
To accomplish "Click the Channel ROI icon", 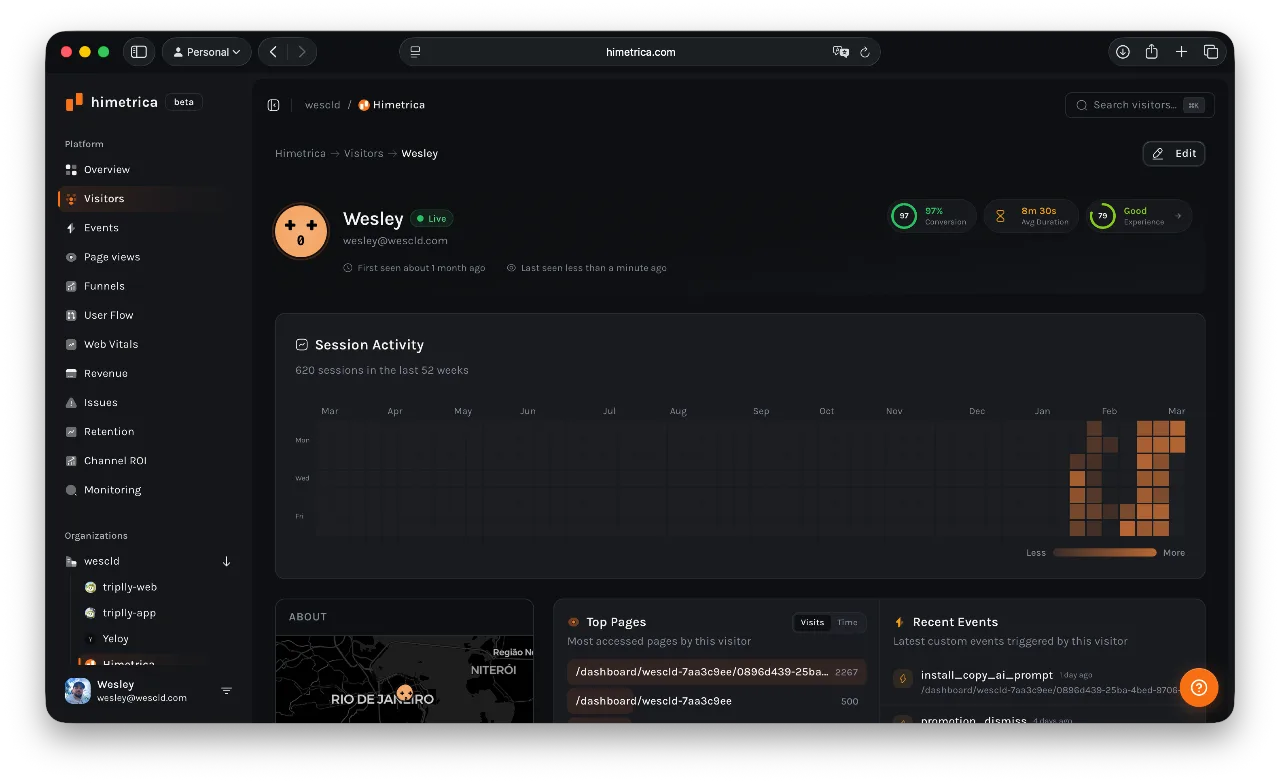I will [71, 460].
